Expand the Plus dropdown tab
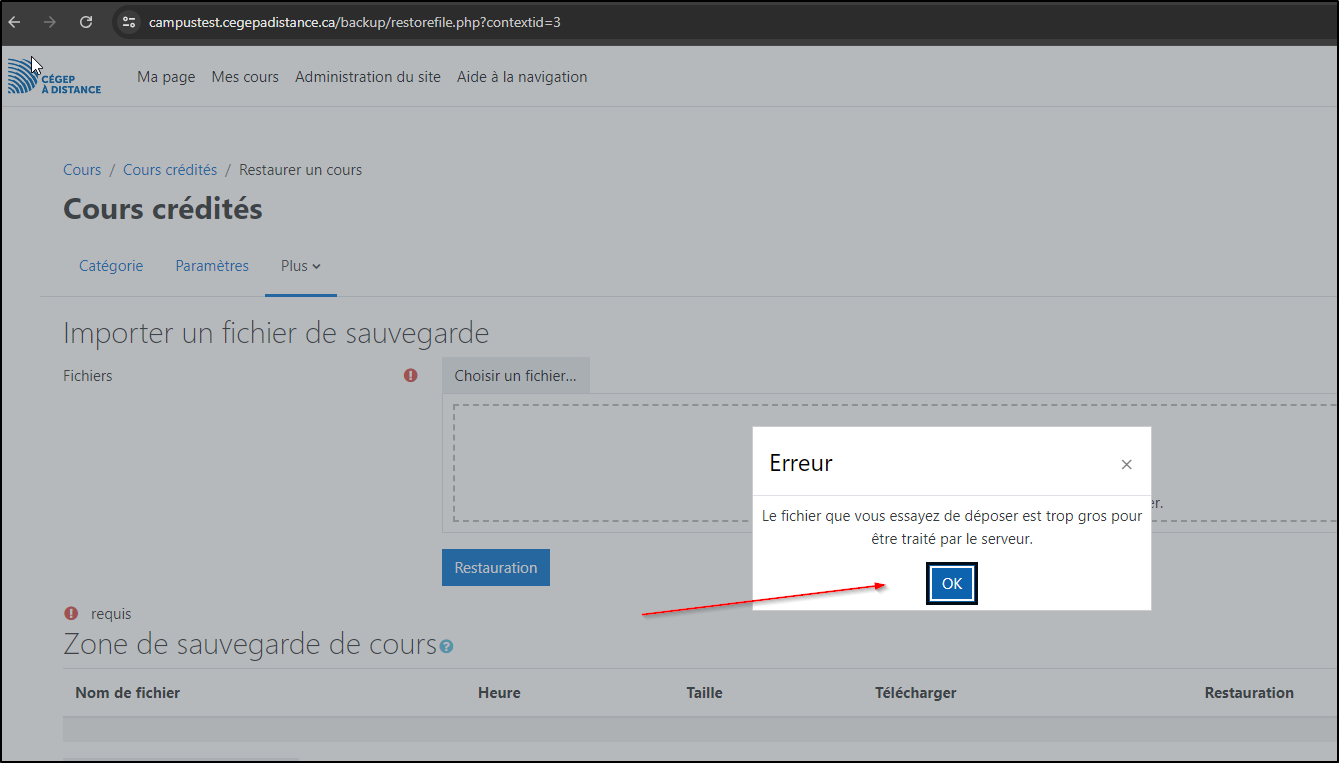Viewport: 1339px width, 763px height. point(300,266)
